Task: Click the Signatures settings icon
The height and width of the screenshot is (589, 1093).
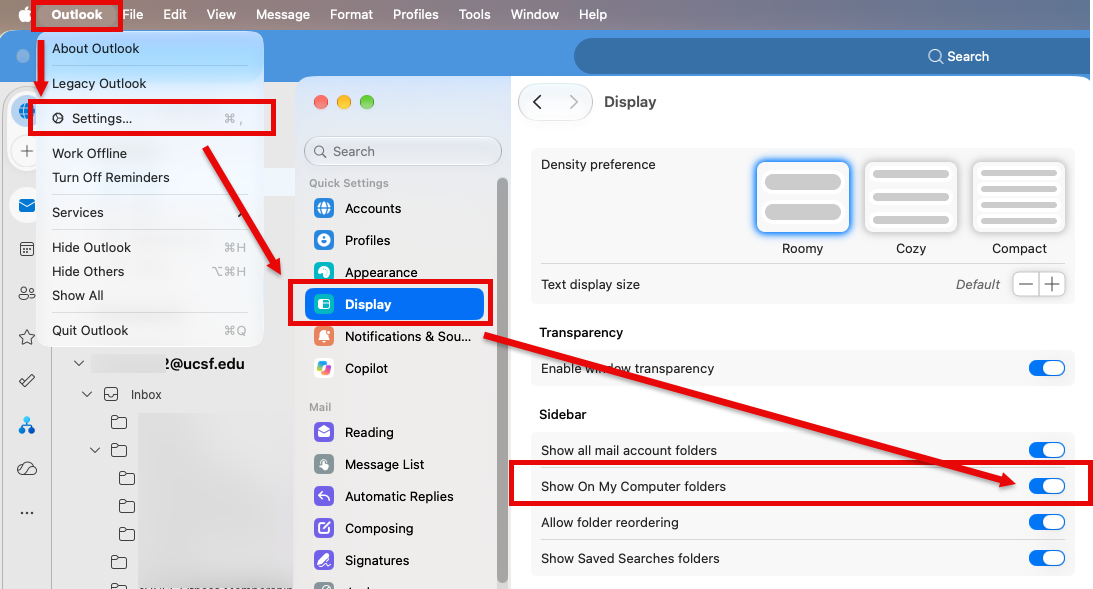Action: (323, 560)
